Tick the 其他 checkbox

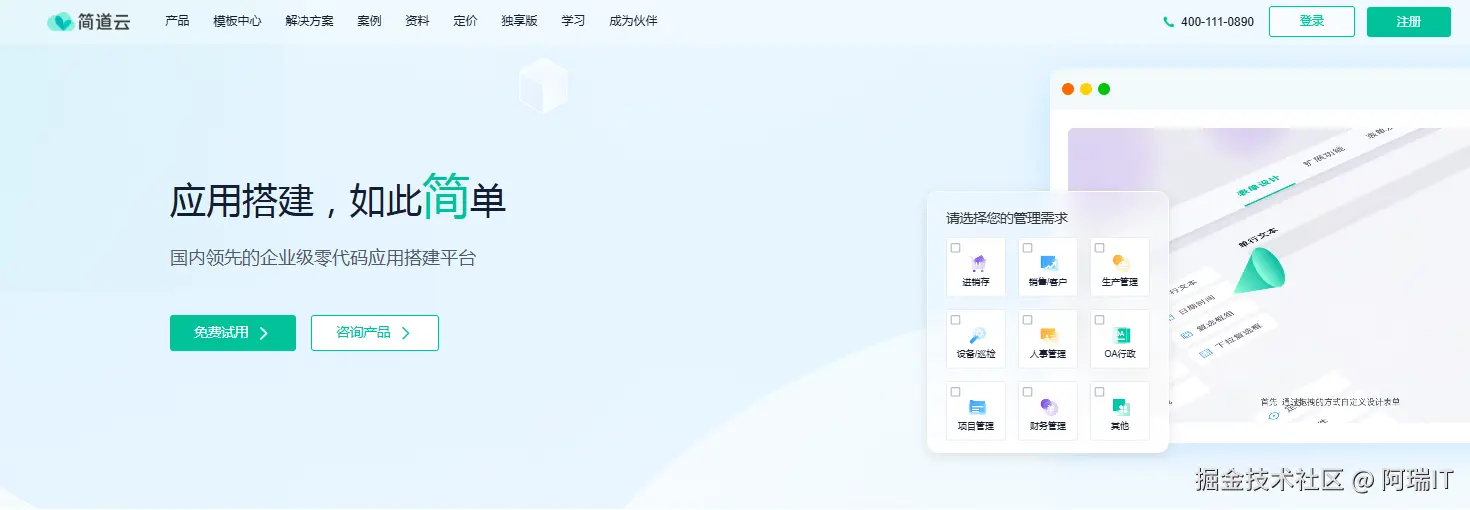coord(1100,392)
